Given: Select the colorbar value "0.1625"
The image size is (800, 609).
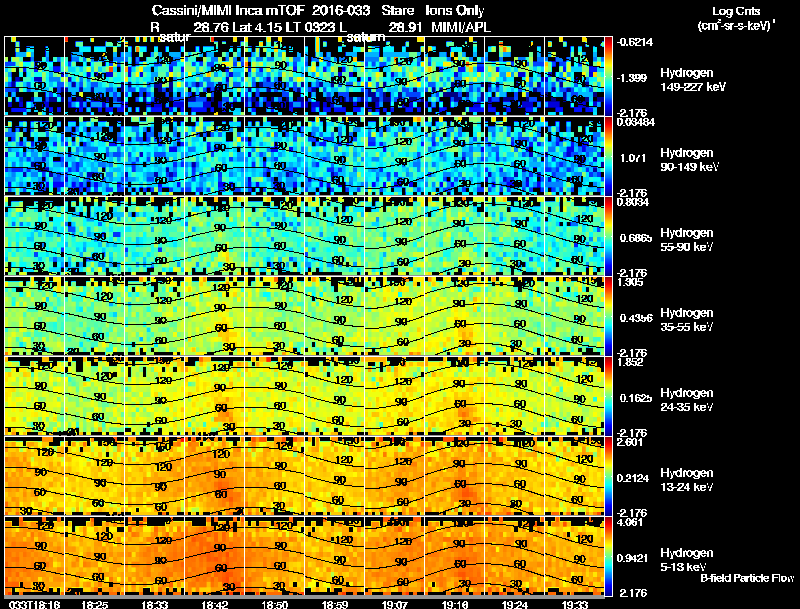Looking at the screenshot, I should pos(636,398).
